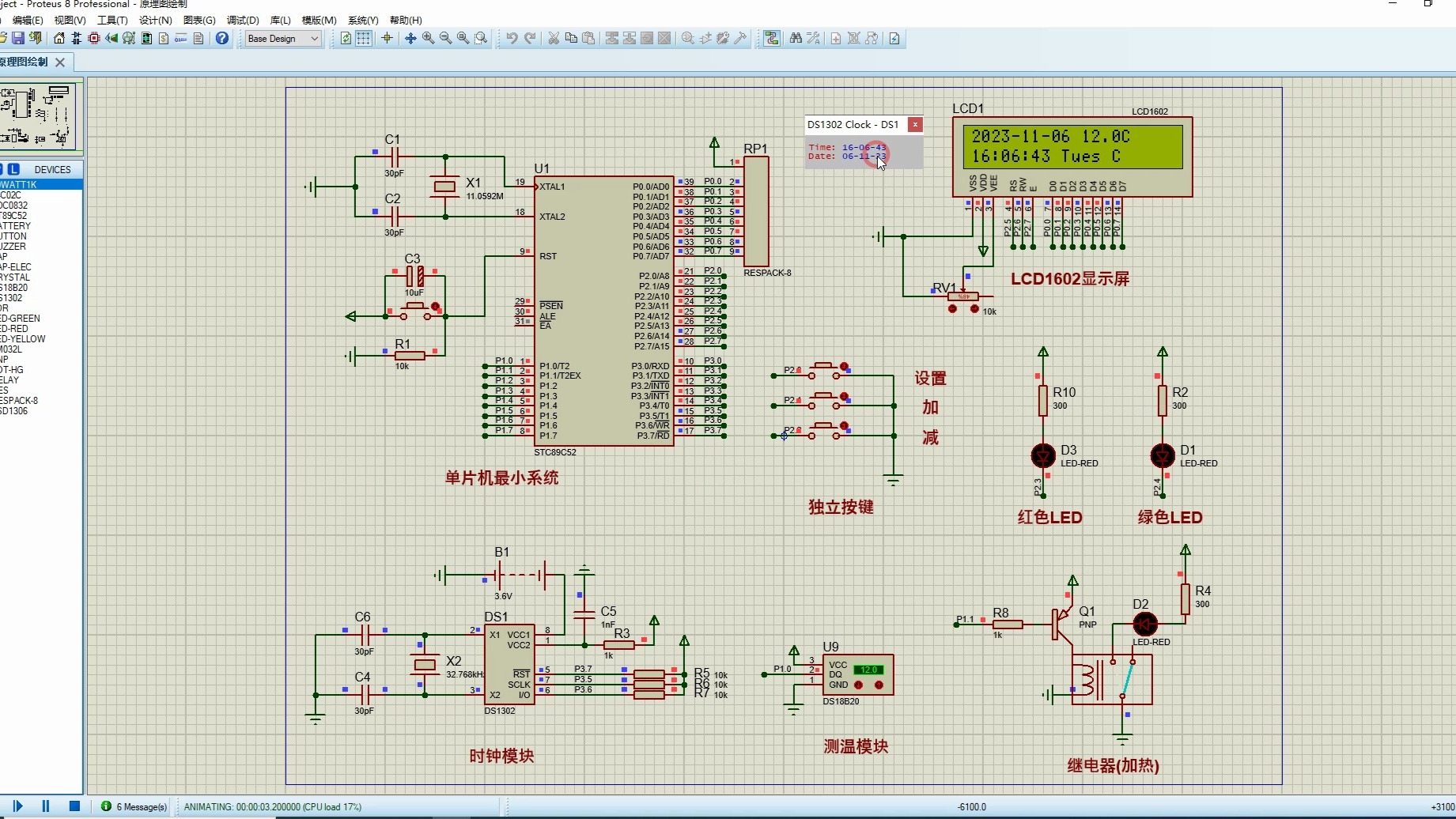
Task: Paste from clipboard icon
Action: coord(588,38)
